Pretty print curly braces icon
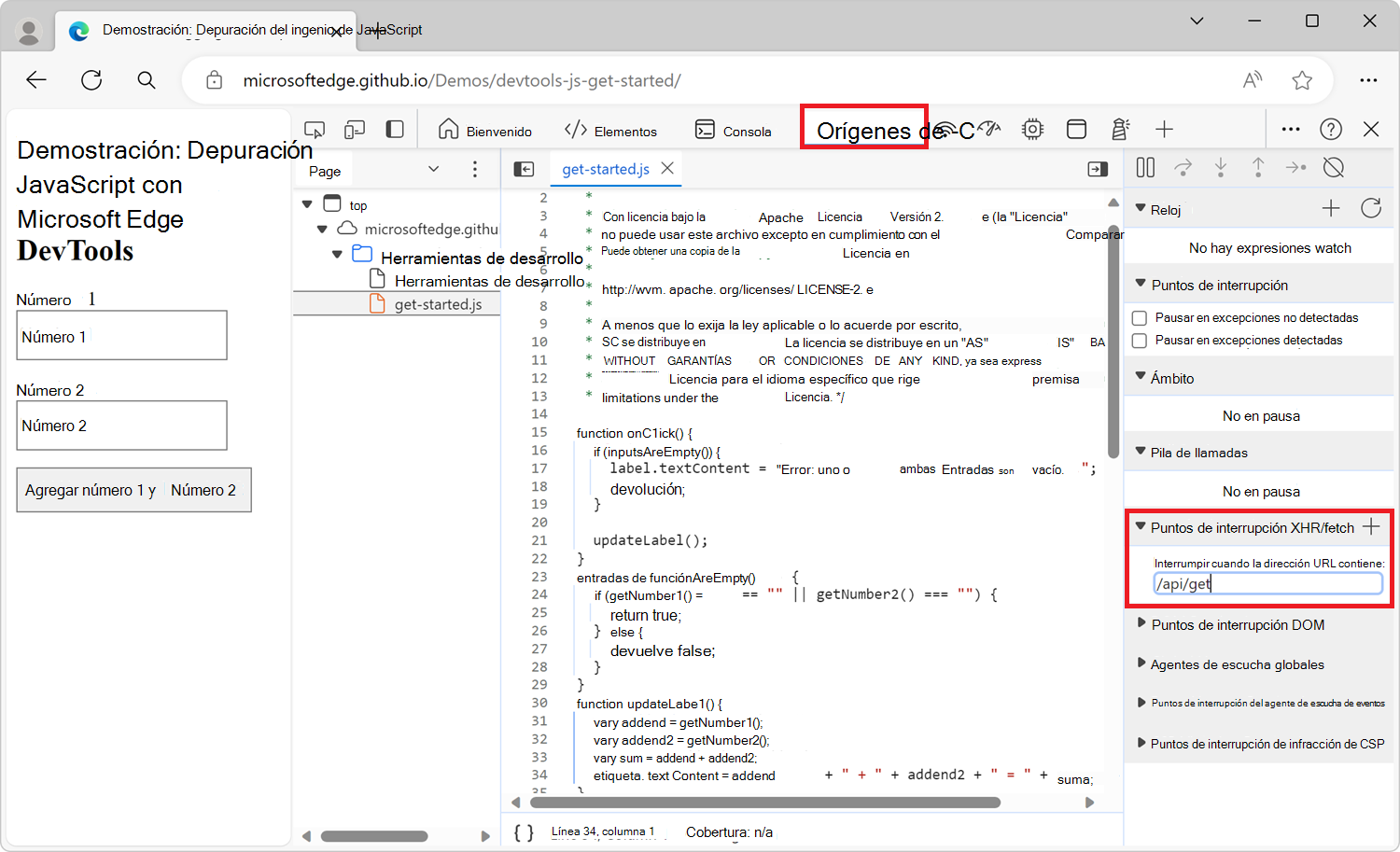 pyautogui.click(x=524, y=832)
